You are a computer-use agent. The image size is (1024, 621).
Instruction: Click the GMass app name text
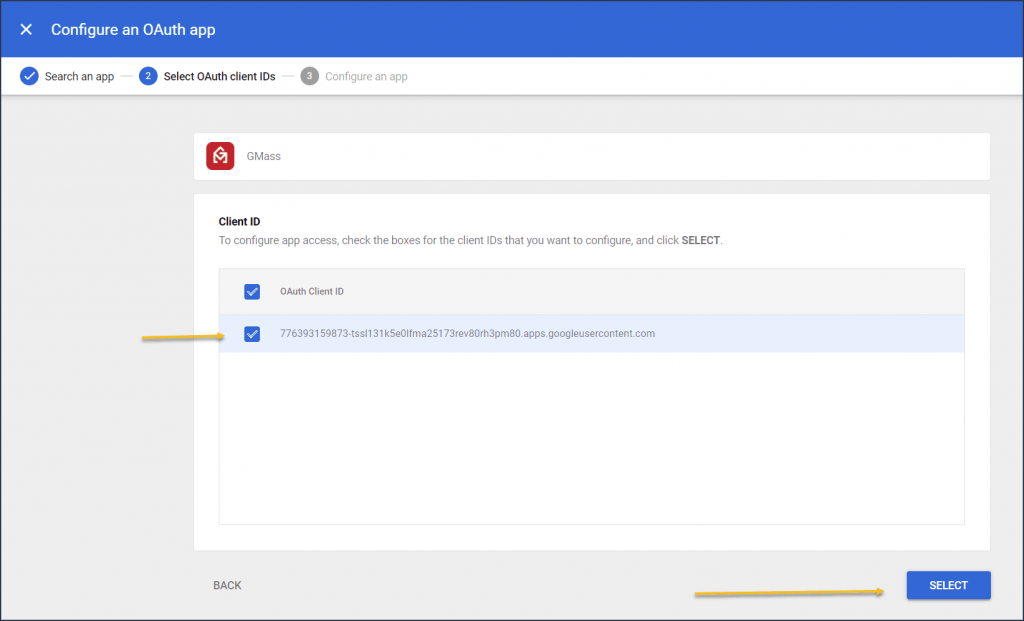263,156
